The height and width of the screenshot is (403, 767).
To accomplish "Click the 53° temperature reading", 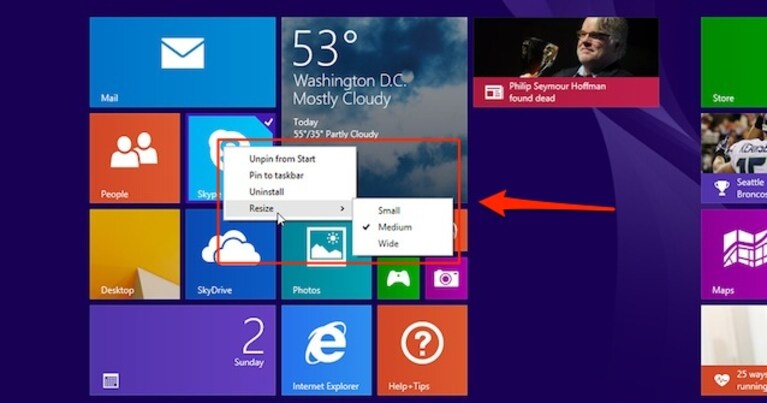I will (325, 48).
